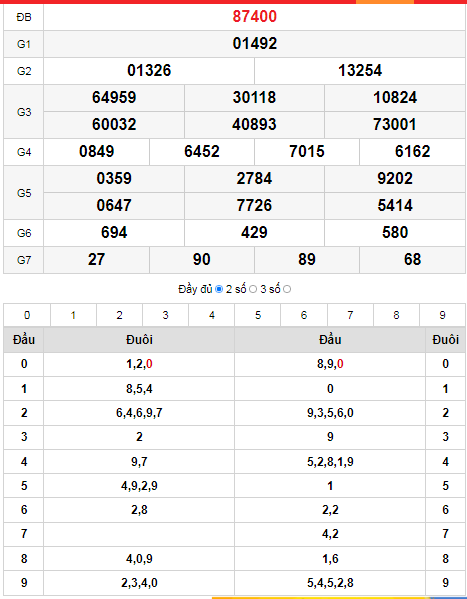Click digit filter cell 5
The image size is (467, 599).
click(x=258, y=315)
